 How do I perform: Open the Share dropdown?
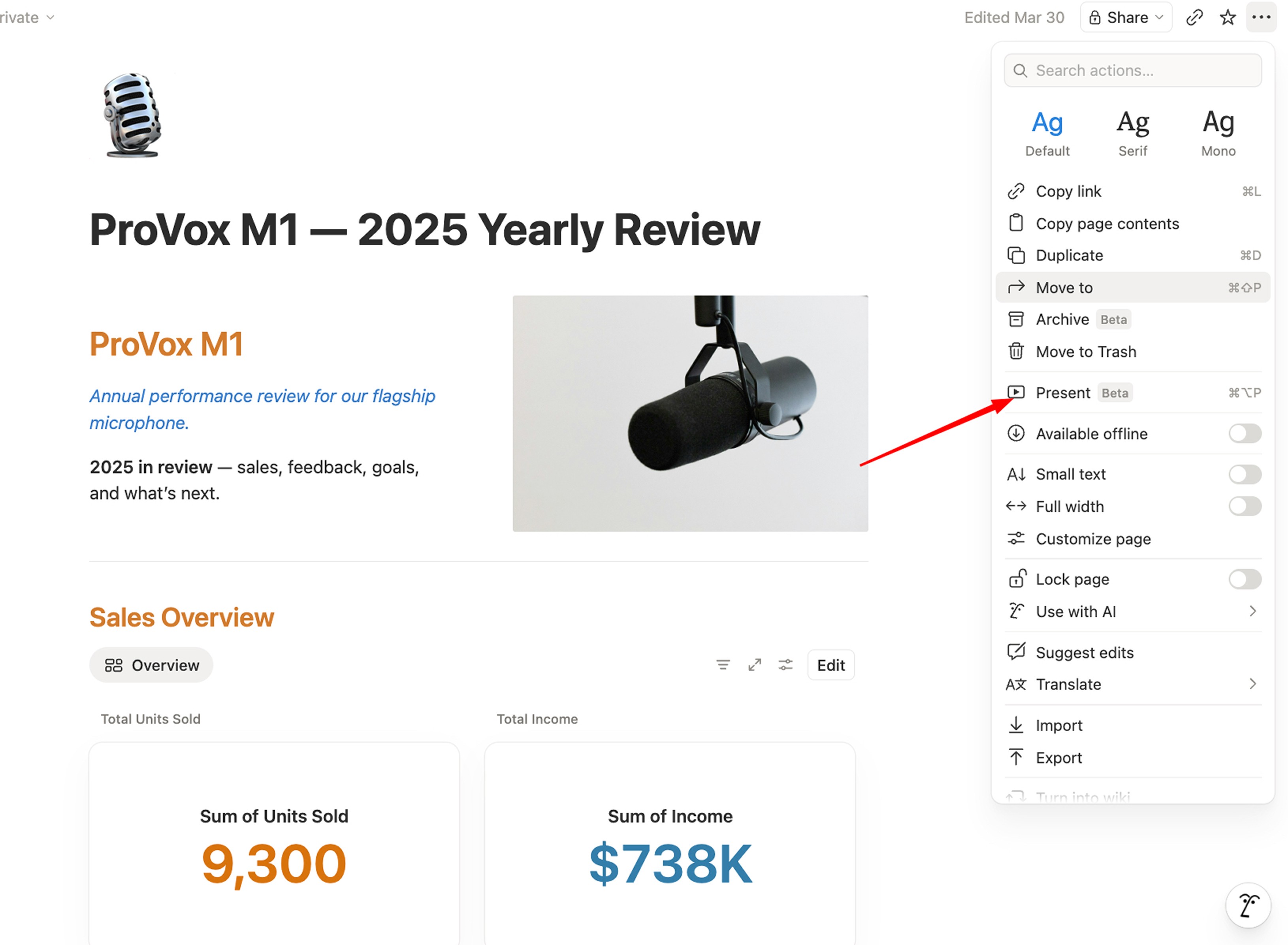coord(1126,18)
